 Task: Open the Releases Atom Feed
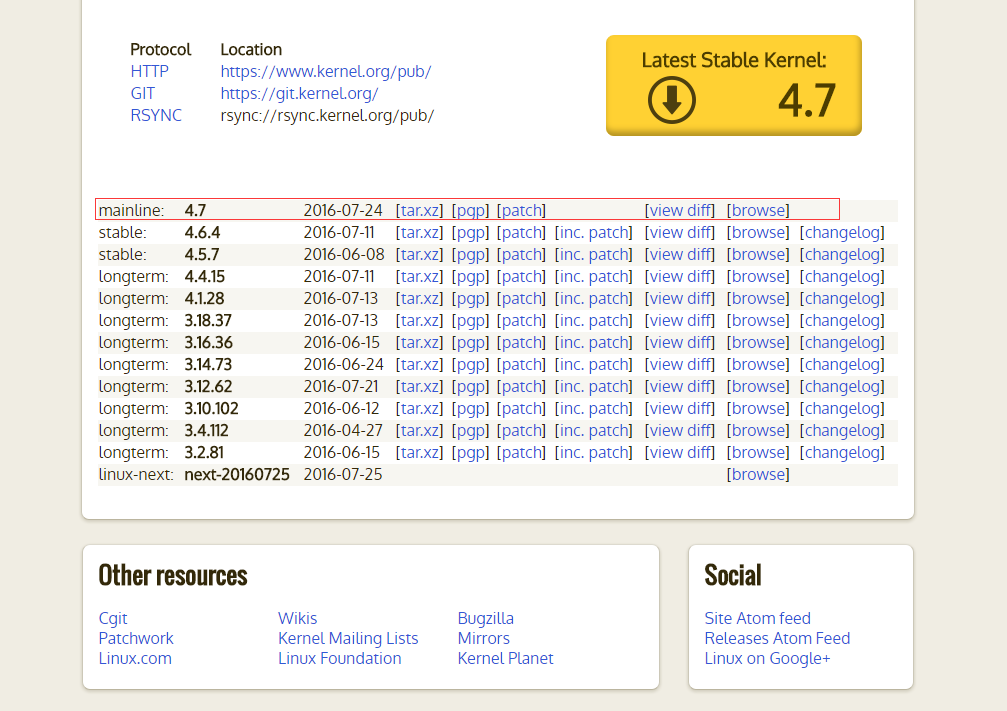coord(777,638)
